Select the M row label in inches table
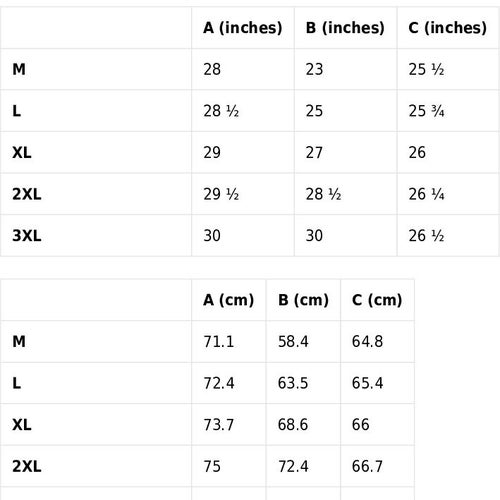The image size is (500, 500). [19, 69]
